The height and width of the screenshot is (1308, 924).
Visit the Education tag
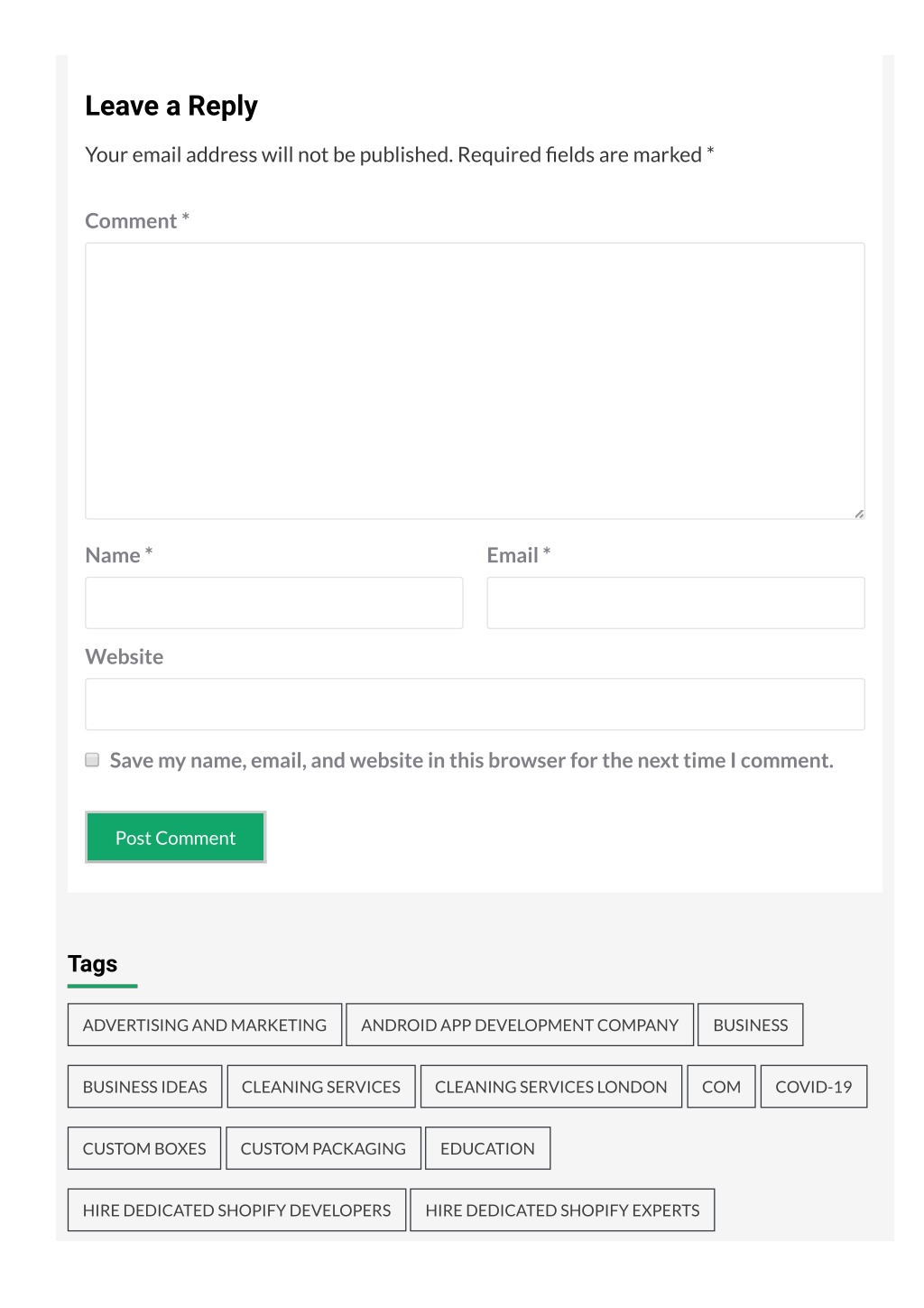[x=488, y=1148]
